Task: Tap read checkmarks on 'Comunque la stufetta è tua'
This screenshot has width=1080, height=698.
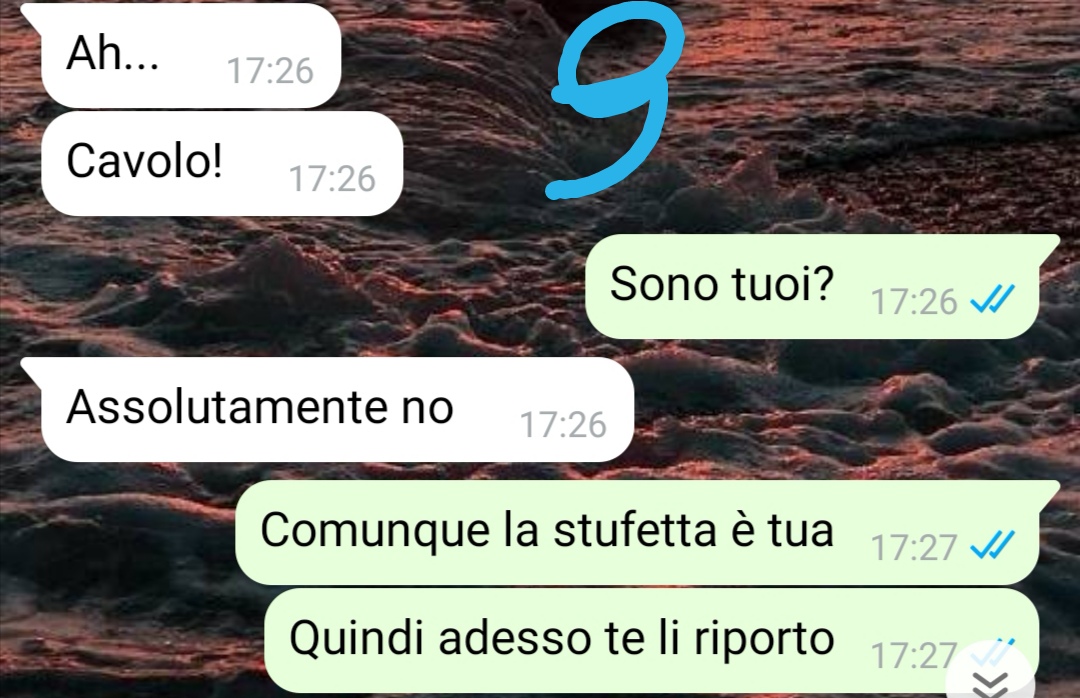Action: pyautogui.click(x=992, y=545)
